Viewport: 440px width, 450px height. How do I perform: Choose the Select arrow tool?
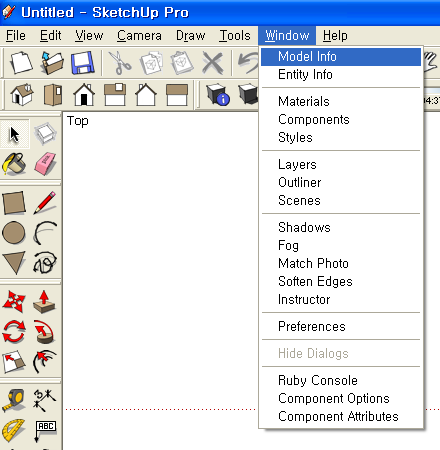click(14, 134)
